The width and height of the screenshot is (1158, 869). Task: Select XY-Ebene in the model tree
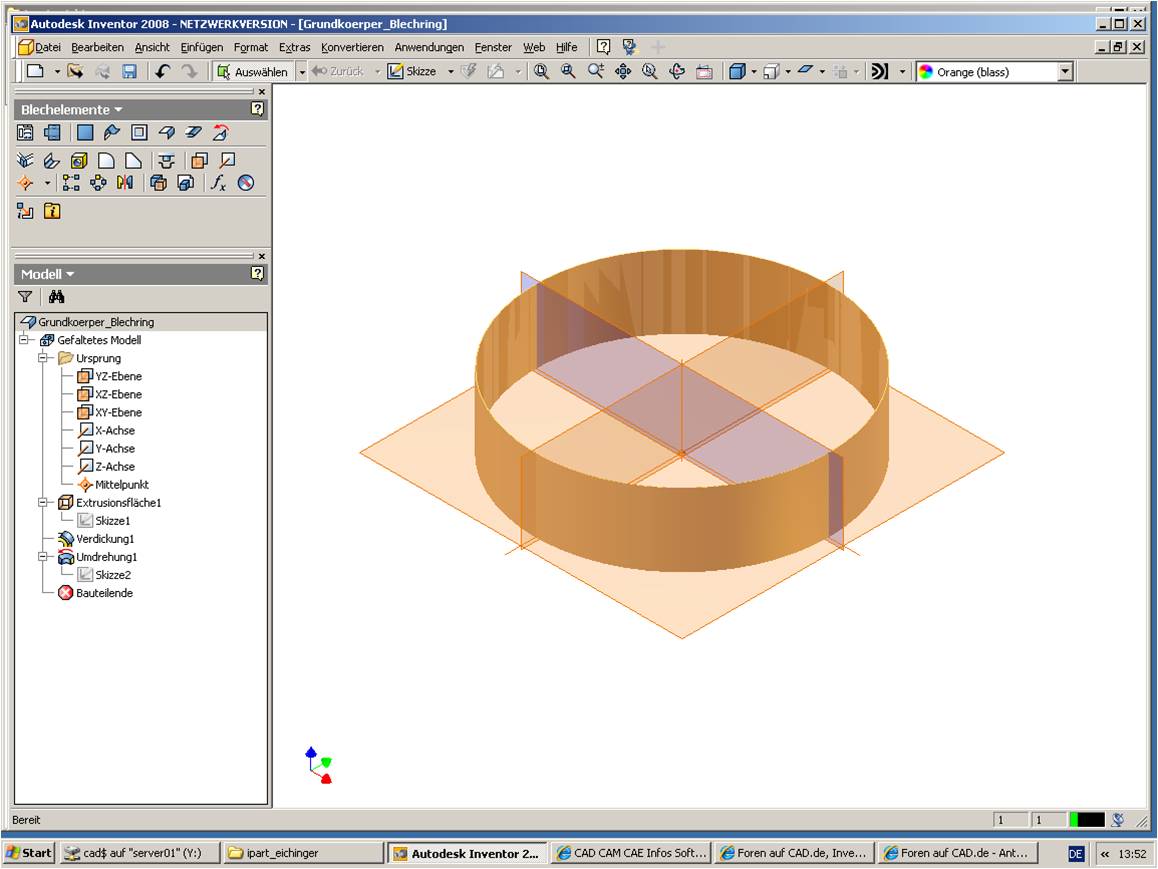pyautogui.click(x=118, y=412)
